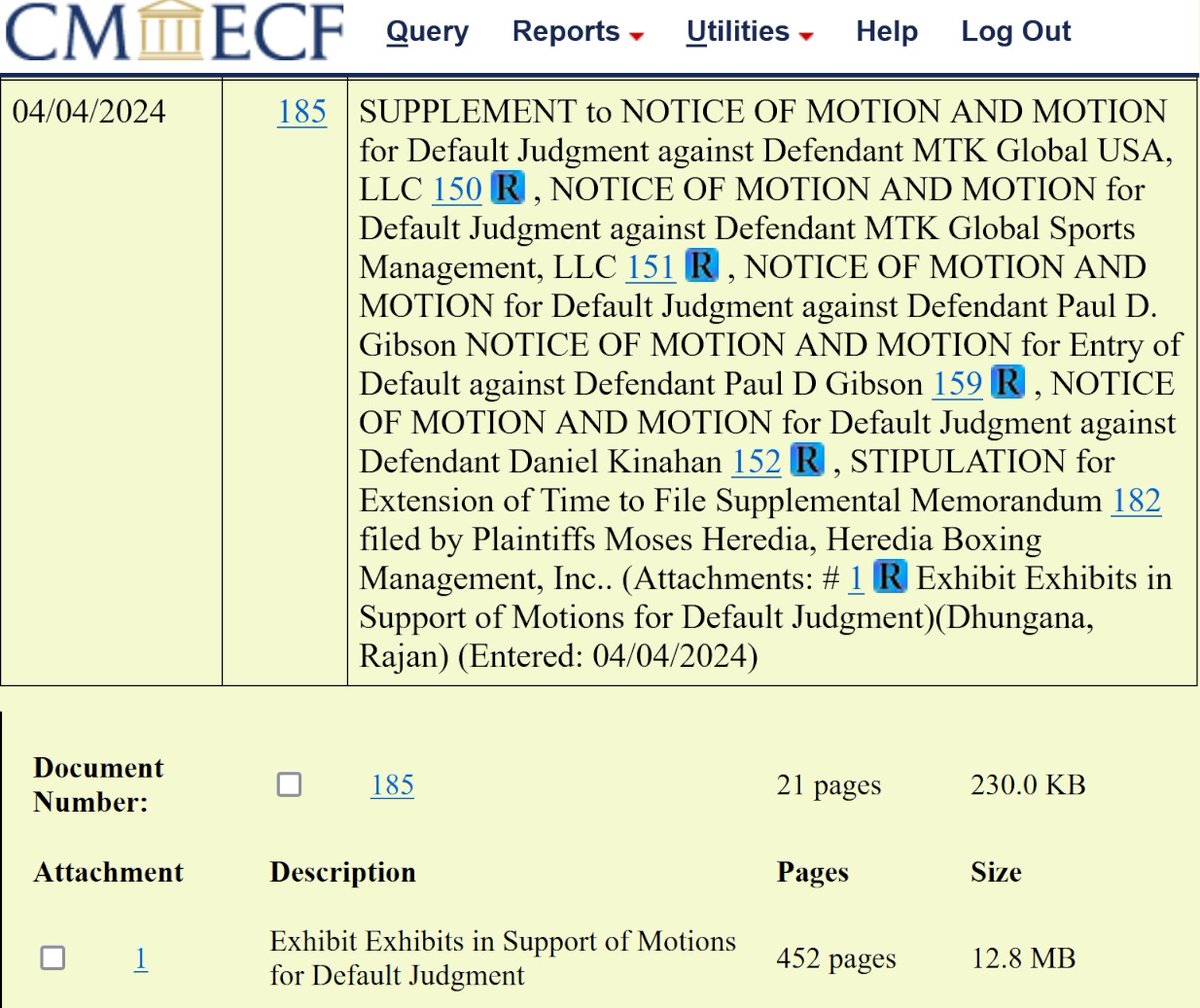Expand the Utilities dropdown arrow
This screenshot has height=1008, width=1200.
[x=806, y=37]
